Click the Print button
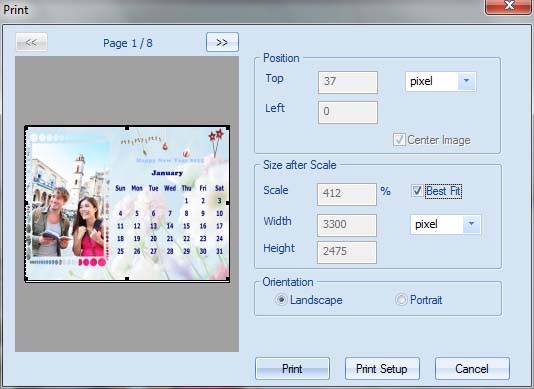The image size is (534, 389). pyautogui.click(x=292, y=369)
